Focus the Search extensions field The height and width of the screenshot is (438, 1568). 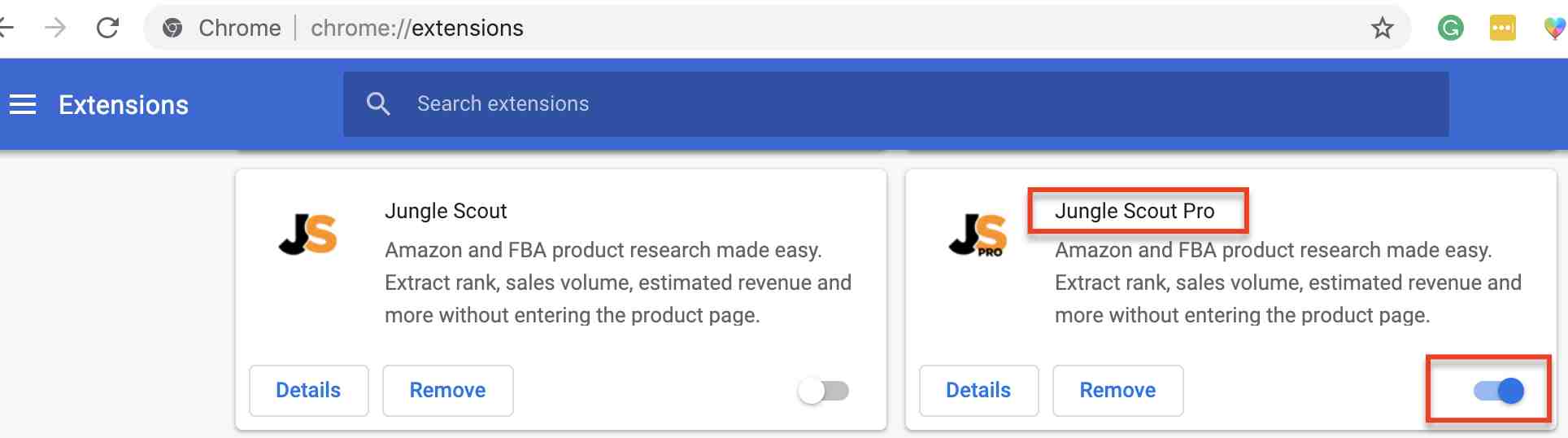(895, 103)
